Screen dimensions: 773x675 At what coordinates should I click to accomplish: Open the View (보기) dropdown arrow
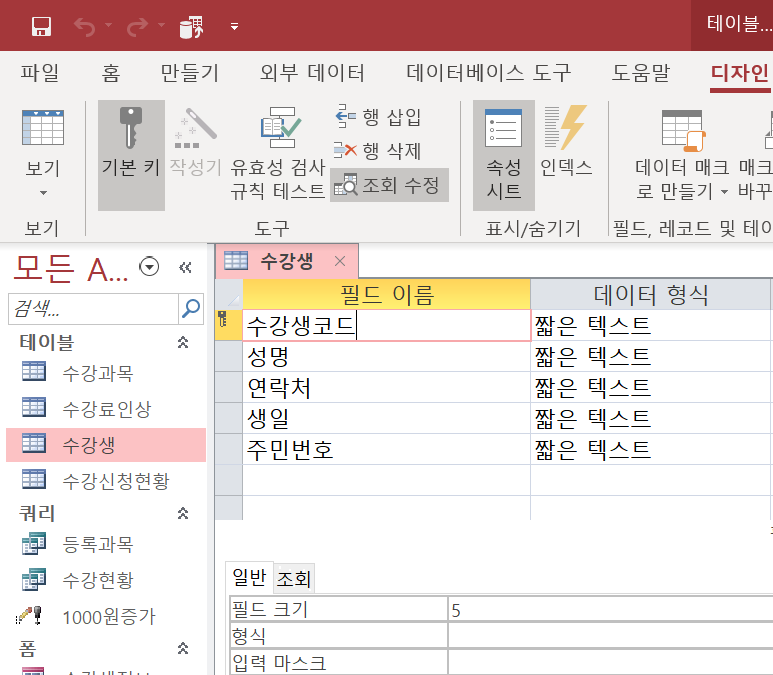tap(43, 193)
